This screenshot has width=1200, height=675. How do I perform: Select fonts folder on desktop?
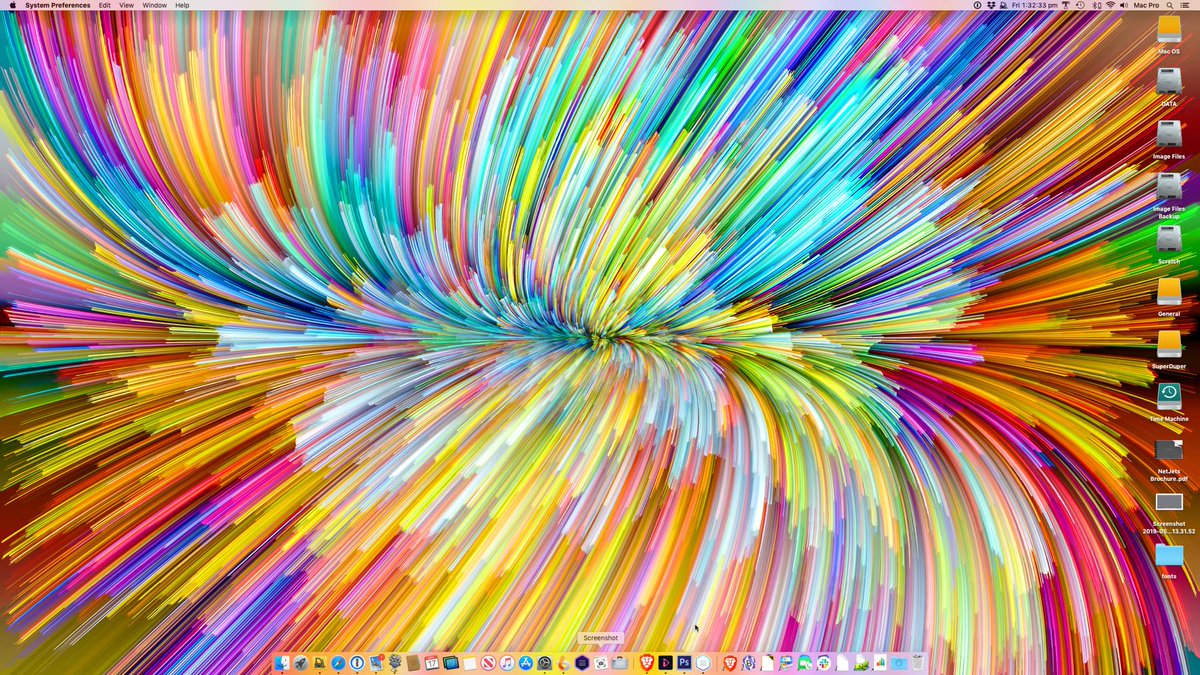(1169, 554)
